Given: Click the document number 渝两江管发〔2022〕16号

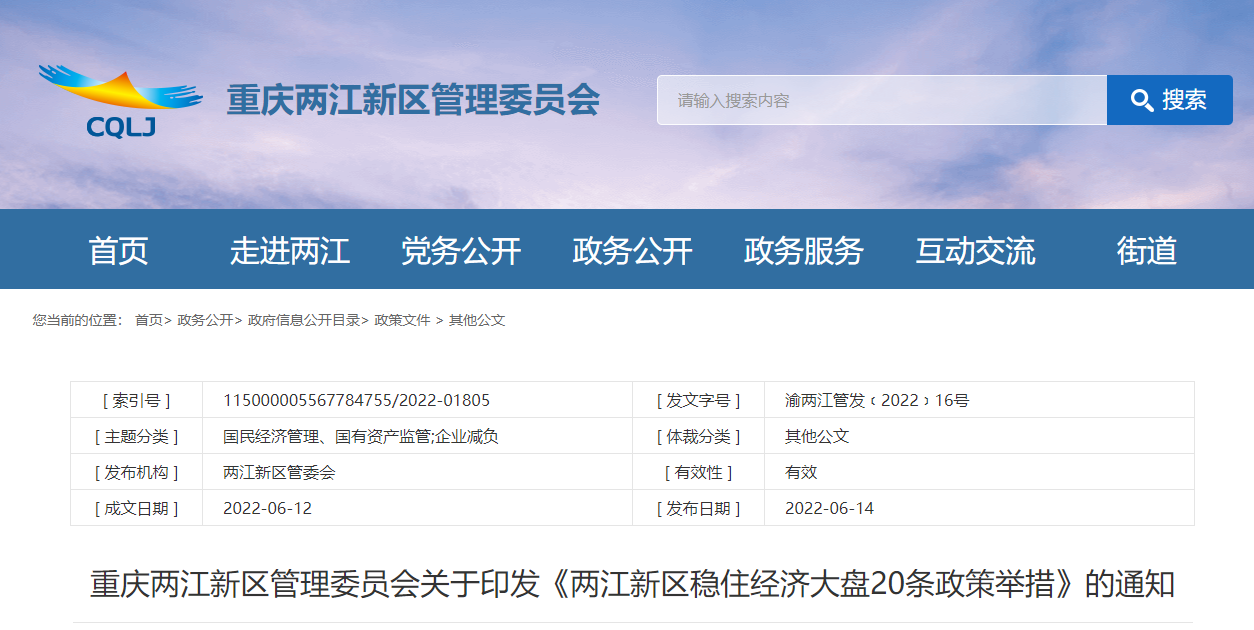Looking at the screenshot, I should point(877,400).
